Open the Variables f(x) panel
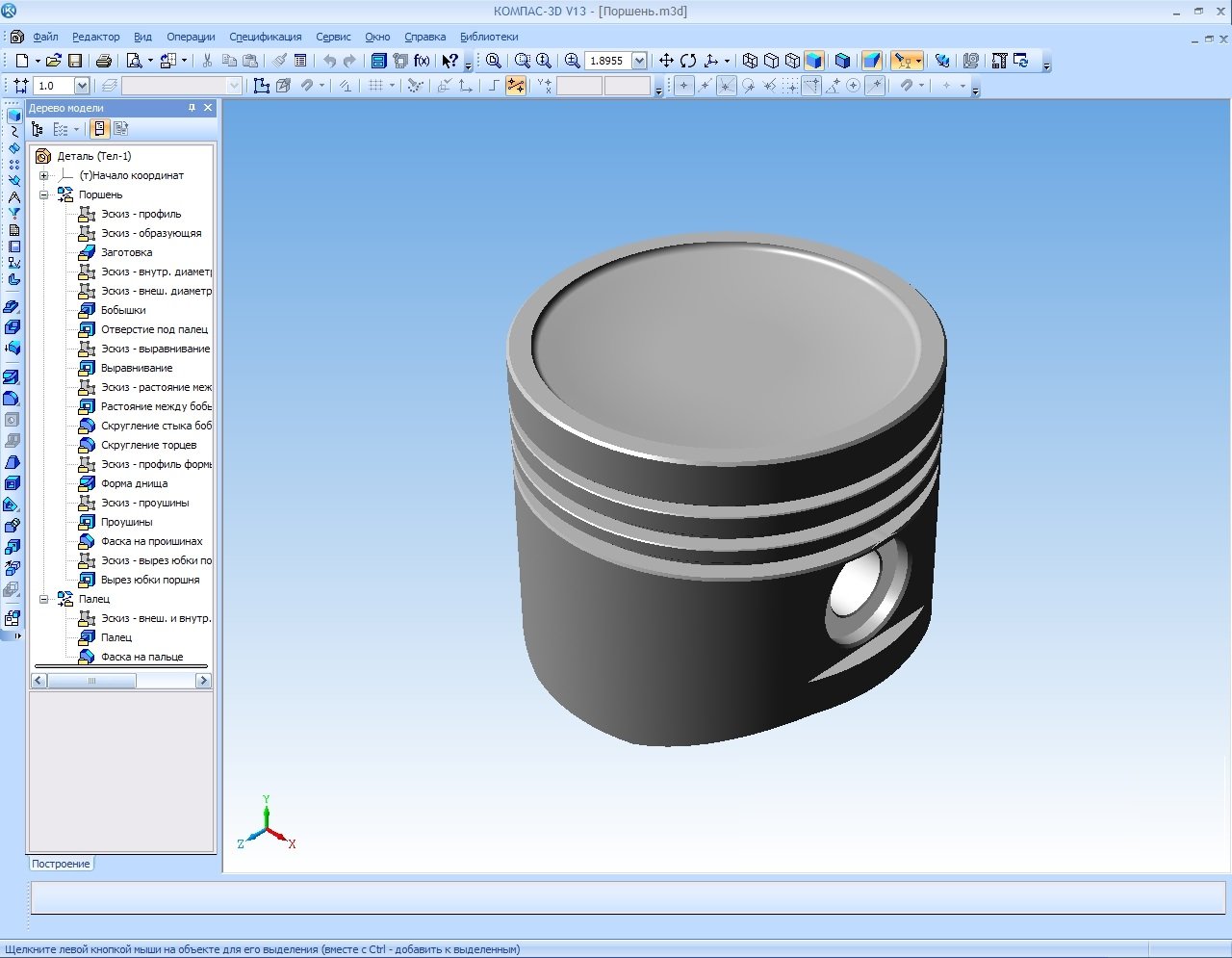 point(422,61)
